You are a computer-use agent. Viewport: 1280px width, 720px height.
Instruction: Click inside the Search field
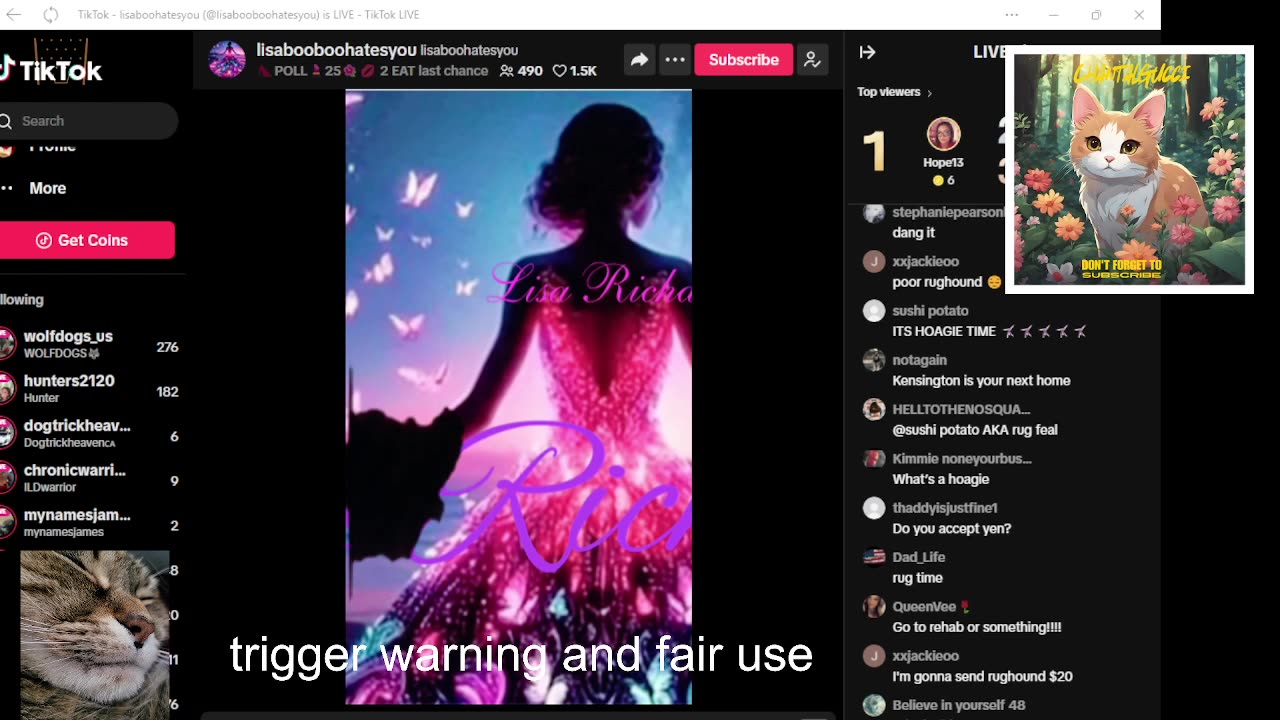coord(88,121)
